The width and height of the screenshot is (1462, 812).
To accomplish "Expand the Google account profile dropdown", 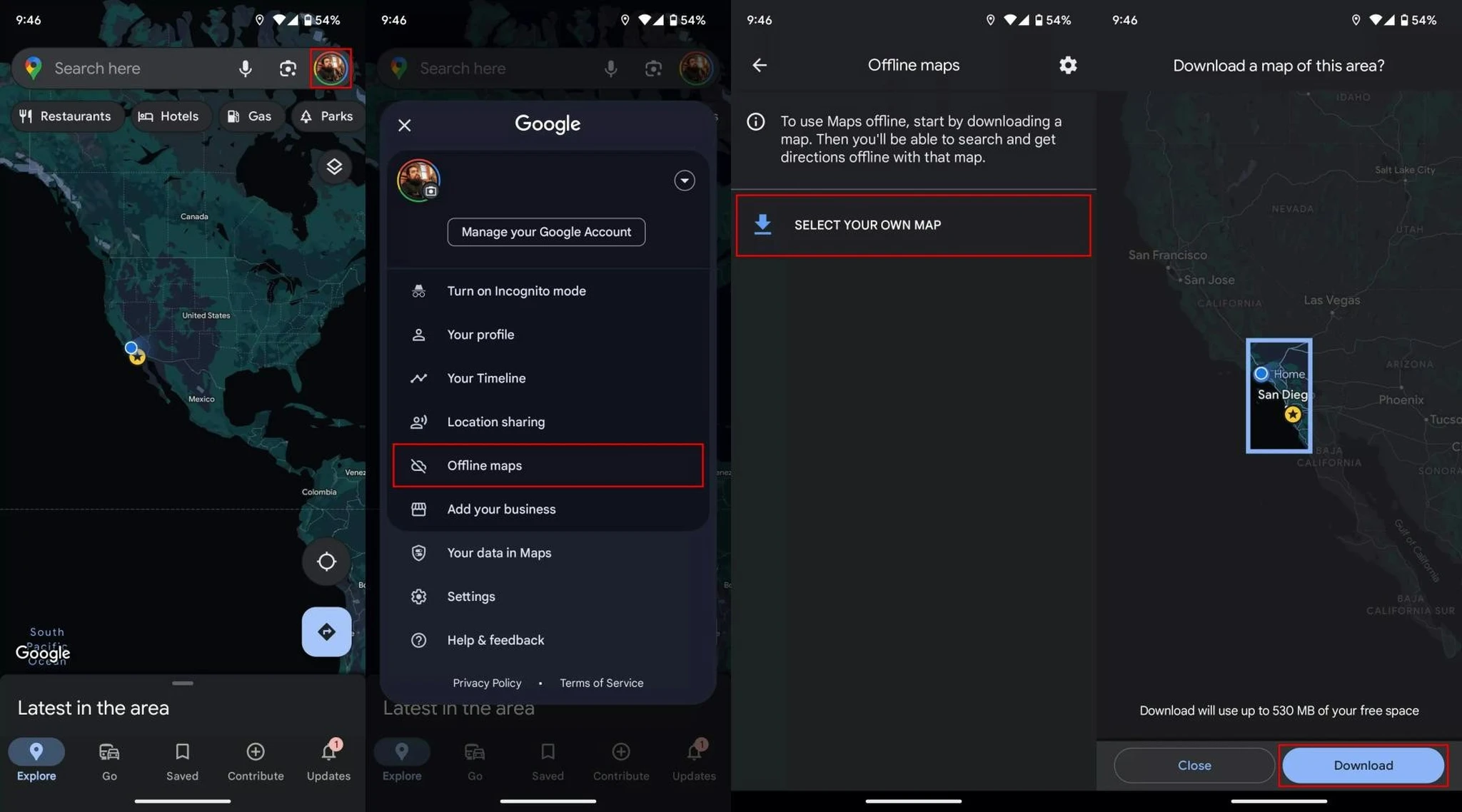I will (685, 180).
